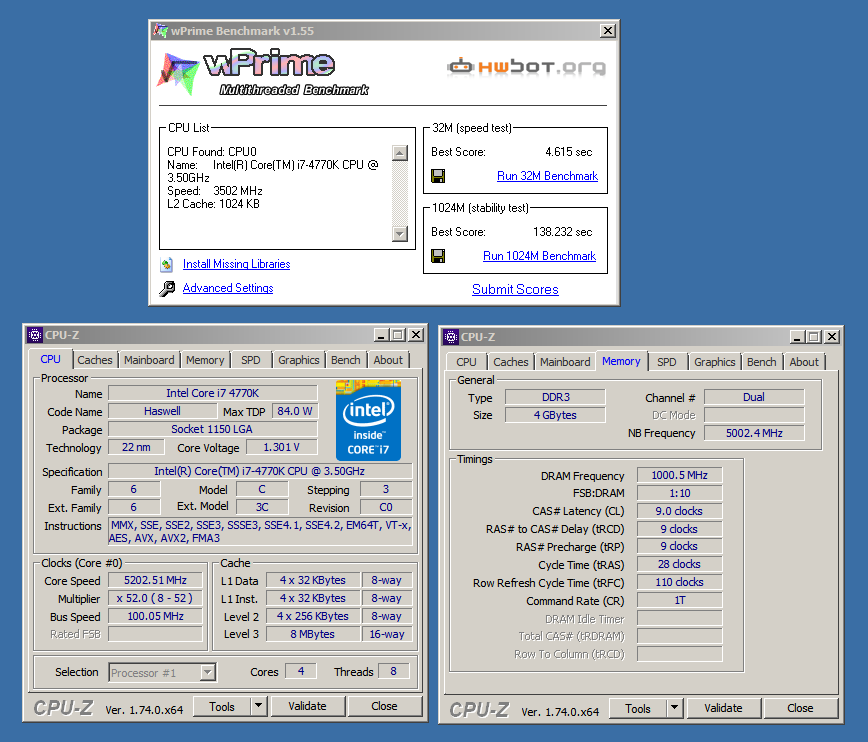The image size is (868, 742).
Task: Close the wPrime Benchmark window
Action: tap(607, 31)
